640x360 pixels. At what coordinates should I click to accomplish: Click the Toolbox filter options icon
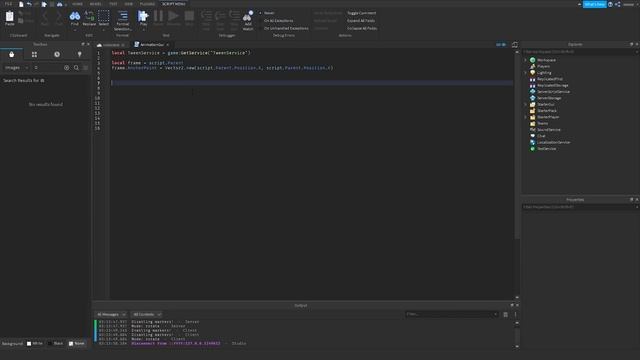pyautogui.click(x=85, y=68)
